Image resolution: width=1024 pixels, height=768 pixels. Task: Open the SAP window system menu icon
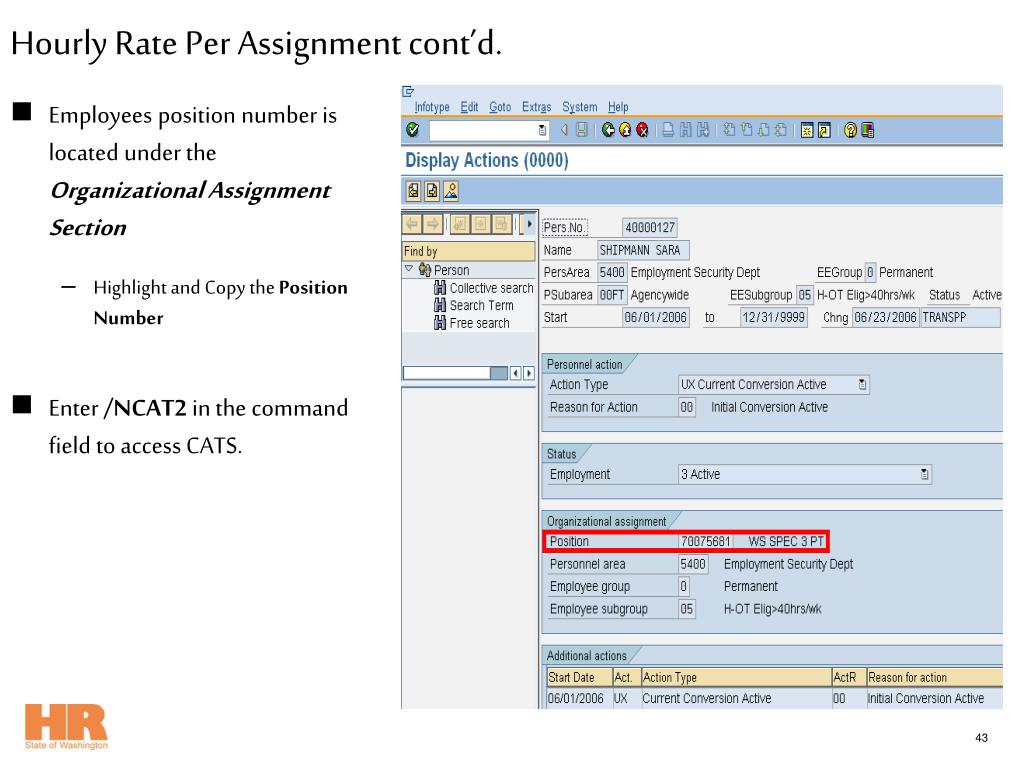point(408,91)
